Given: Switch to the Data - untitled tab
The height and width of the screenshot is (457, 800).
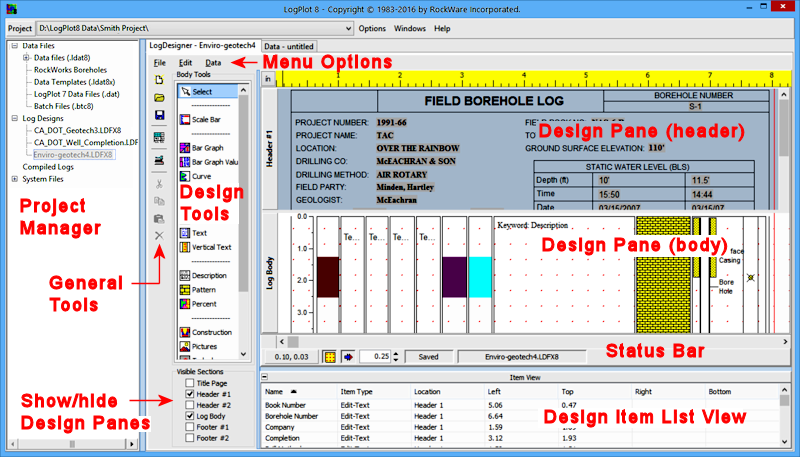Looking at the screenshot, I should pyautogui.click(x=290, y=46).
